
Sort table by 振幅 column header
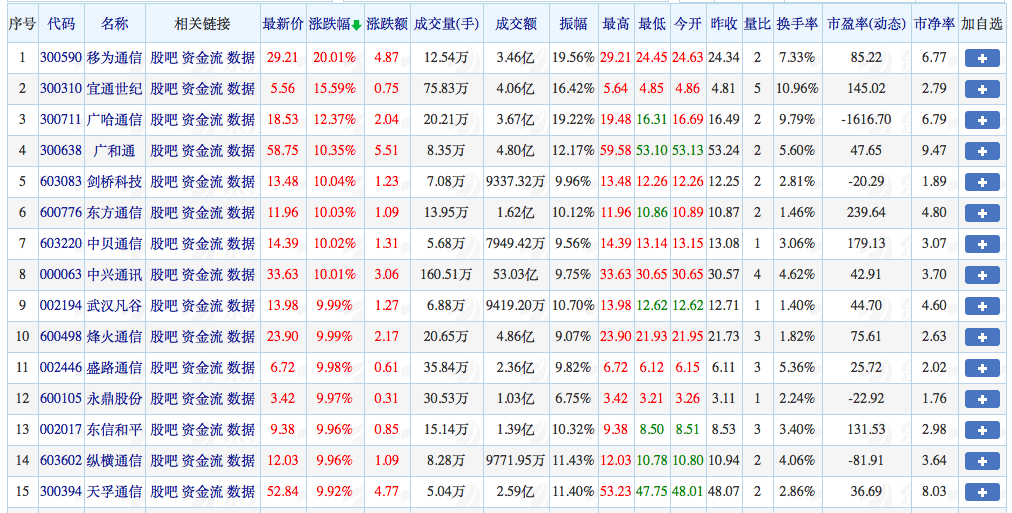[x=573, y=25]
